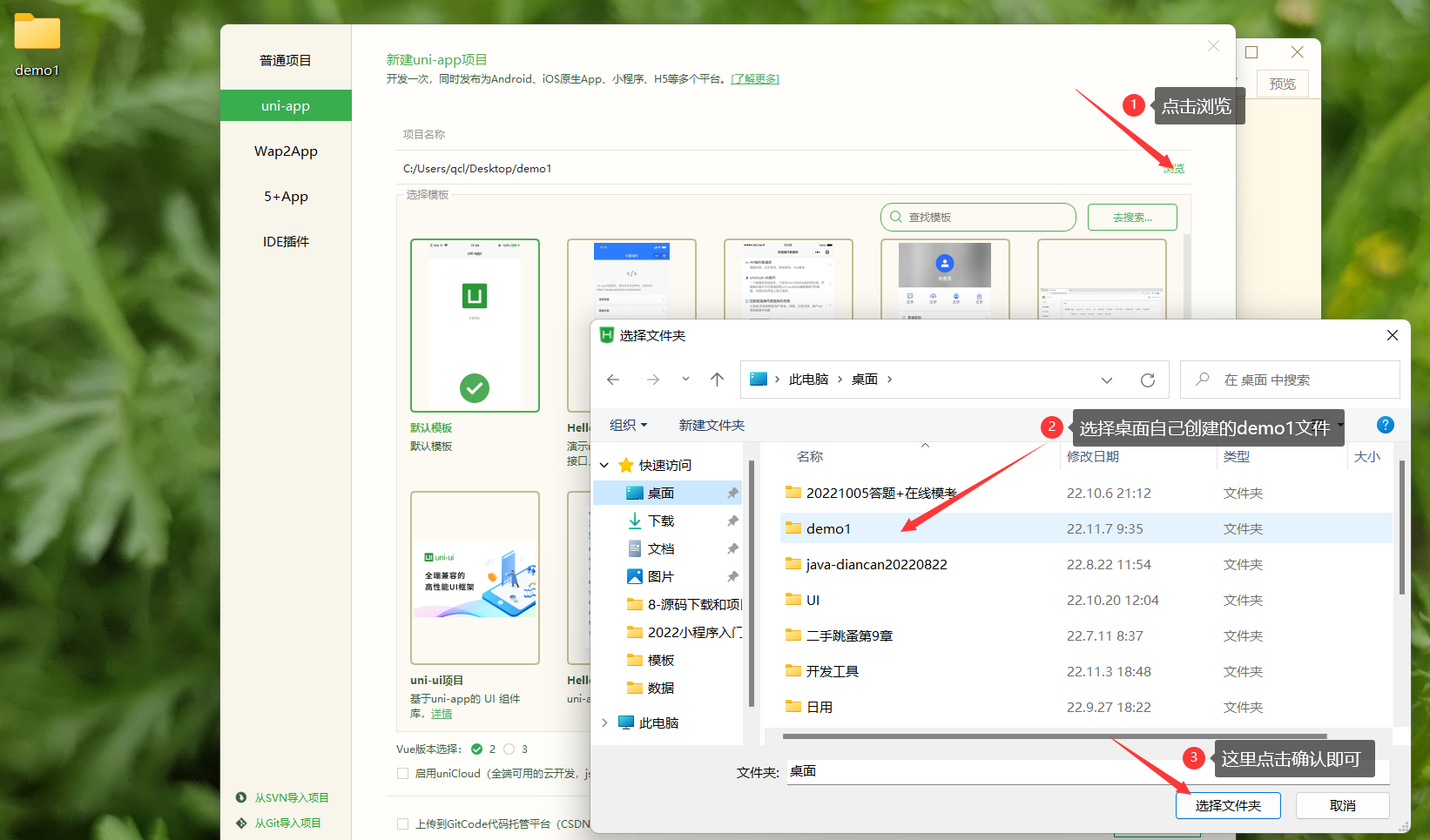Switch to Wap2App project type

[286, 151]
